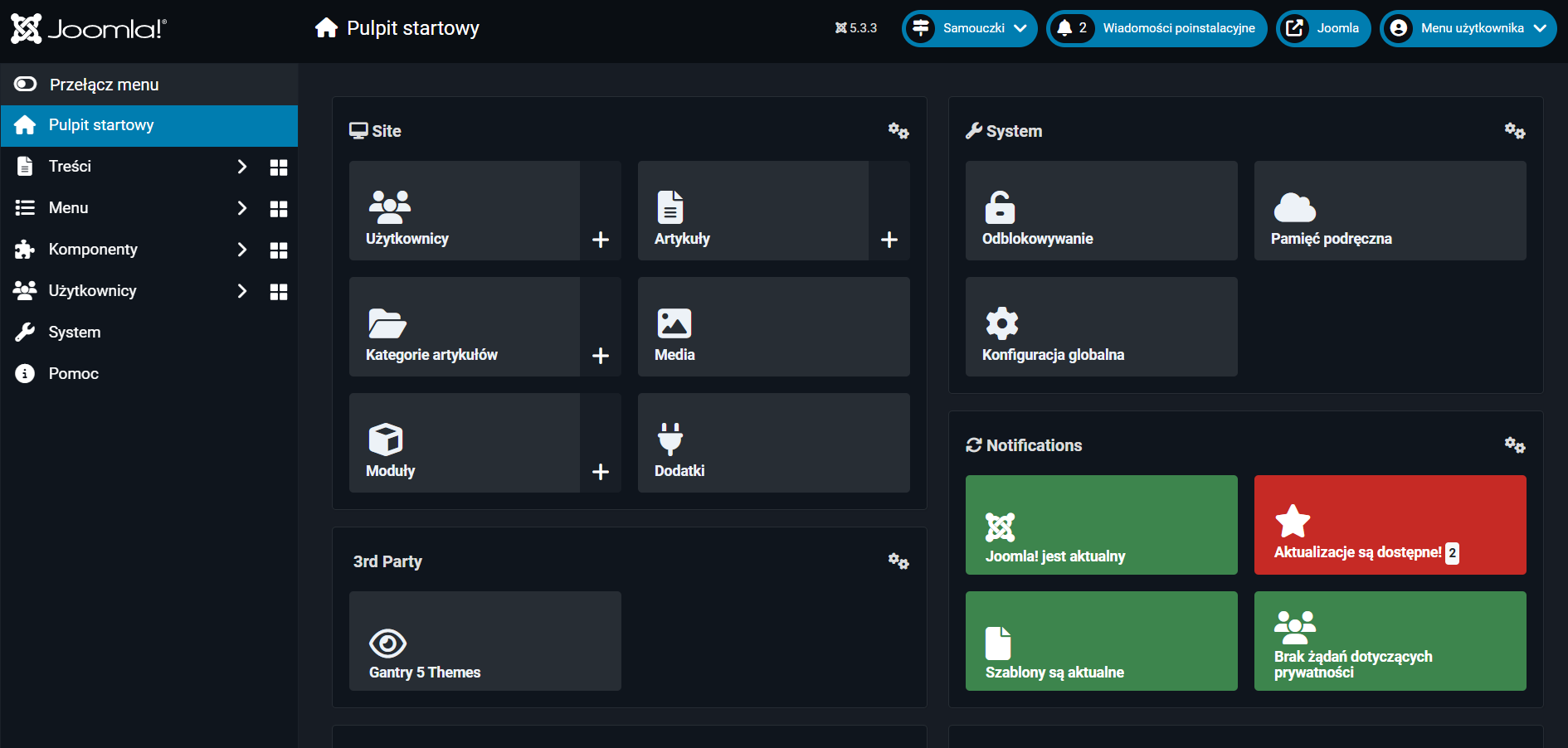This screenshot has height=748, width=1568.
Task: Add a new article with the plus icon
Action: [889, 240]
